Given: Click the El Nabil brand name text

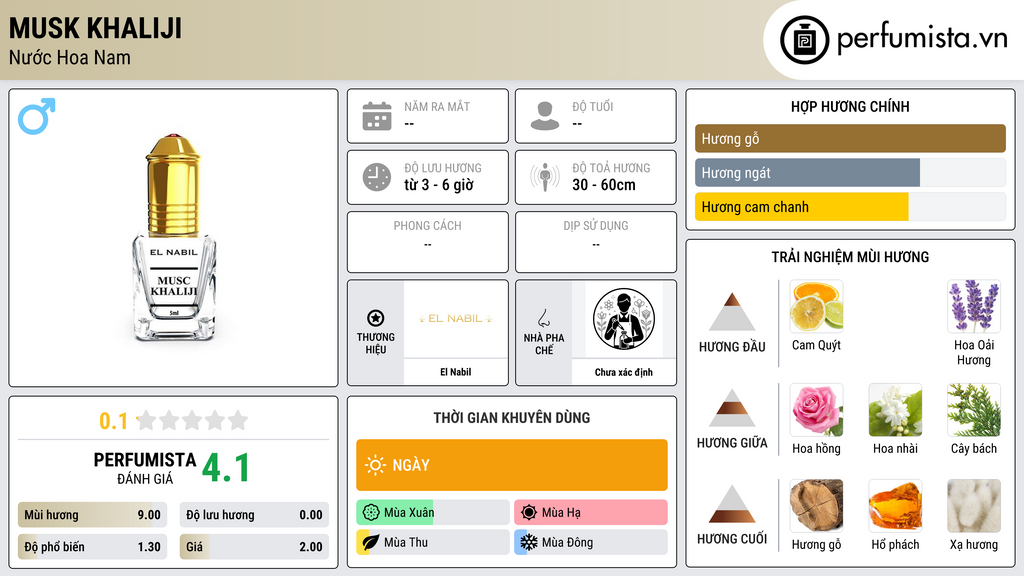Looking at the screenshot, I should 455,372.
